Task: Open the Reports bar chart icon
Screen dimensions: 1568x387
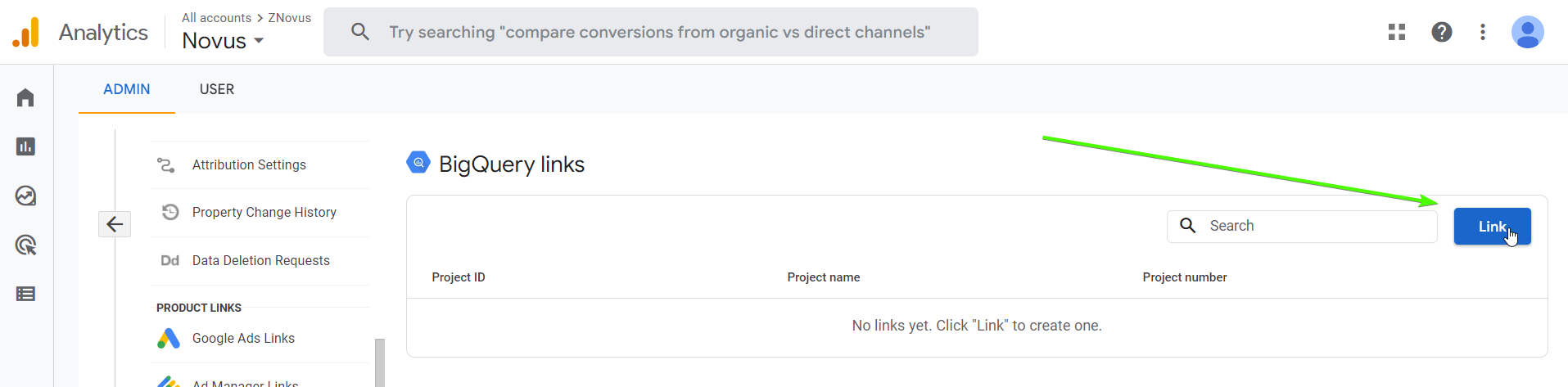Action: [25, 146]
